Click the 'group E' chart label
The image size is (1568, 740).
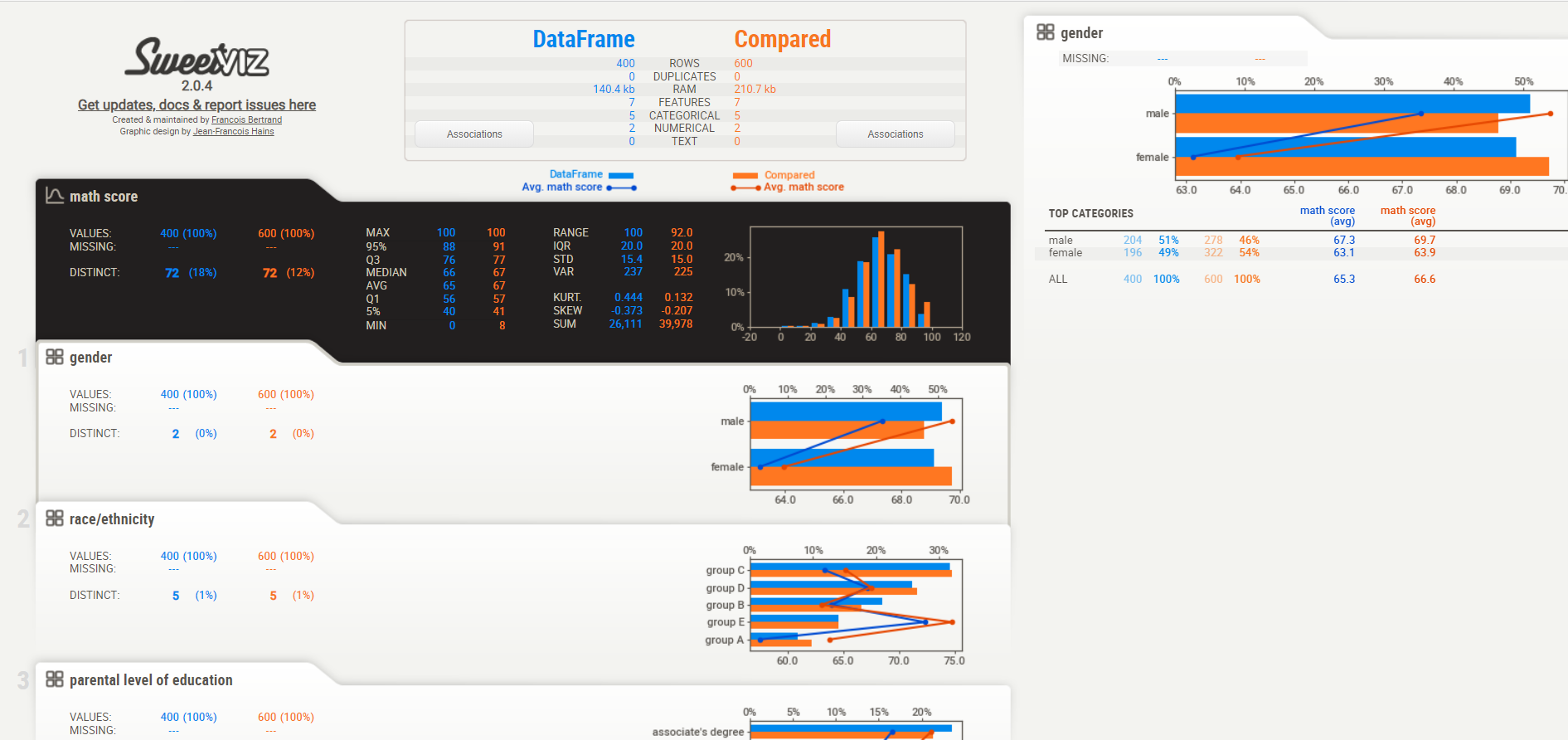click(x=726, y=621)
